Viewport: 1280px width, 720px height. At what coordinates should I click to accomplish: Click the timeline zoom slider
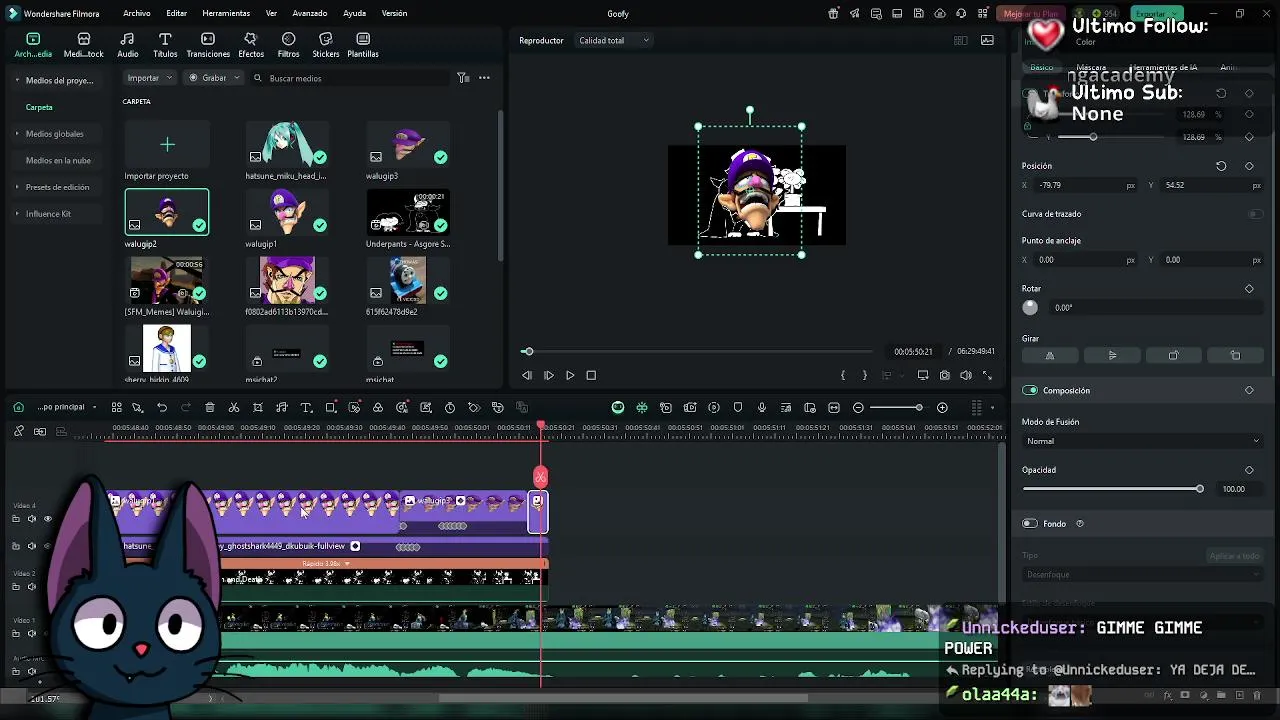pyautogui.click(x=897, y=408)
